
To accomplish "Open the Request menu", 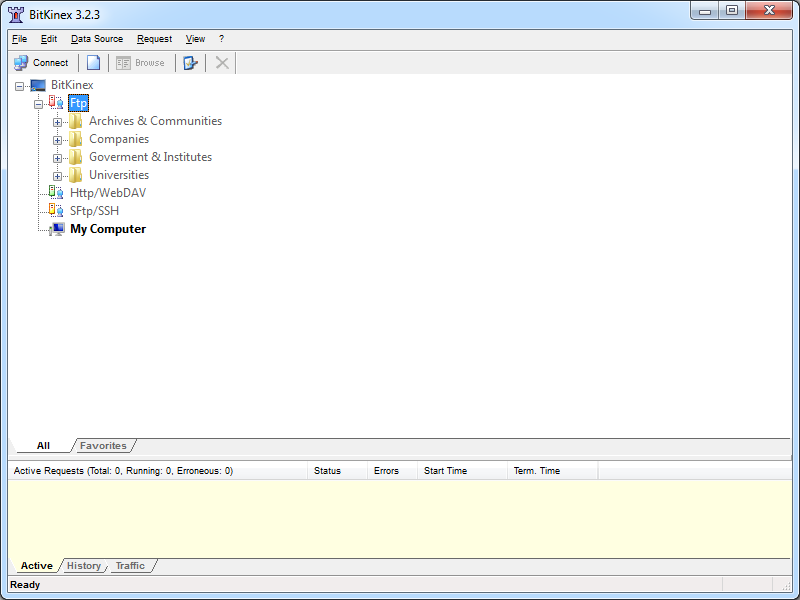I will pos(154,39).
